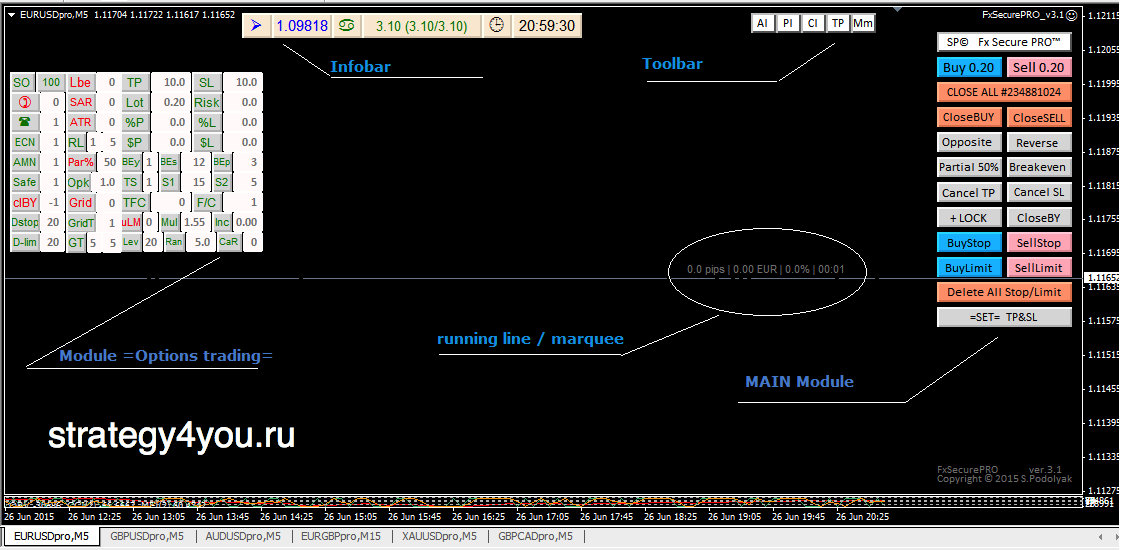Click the Al toolbar button
The height and width of the screenshot is (550, 1121).
click(763, 23)
